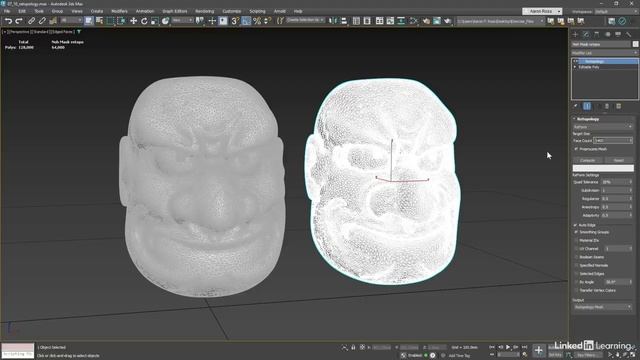
Task: Click the Remove Modifier trash icon
Action: (607, 106)
